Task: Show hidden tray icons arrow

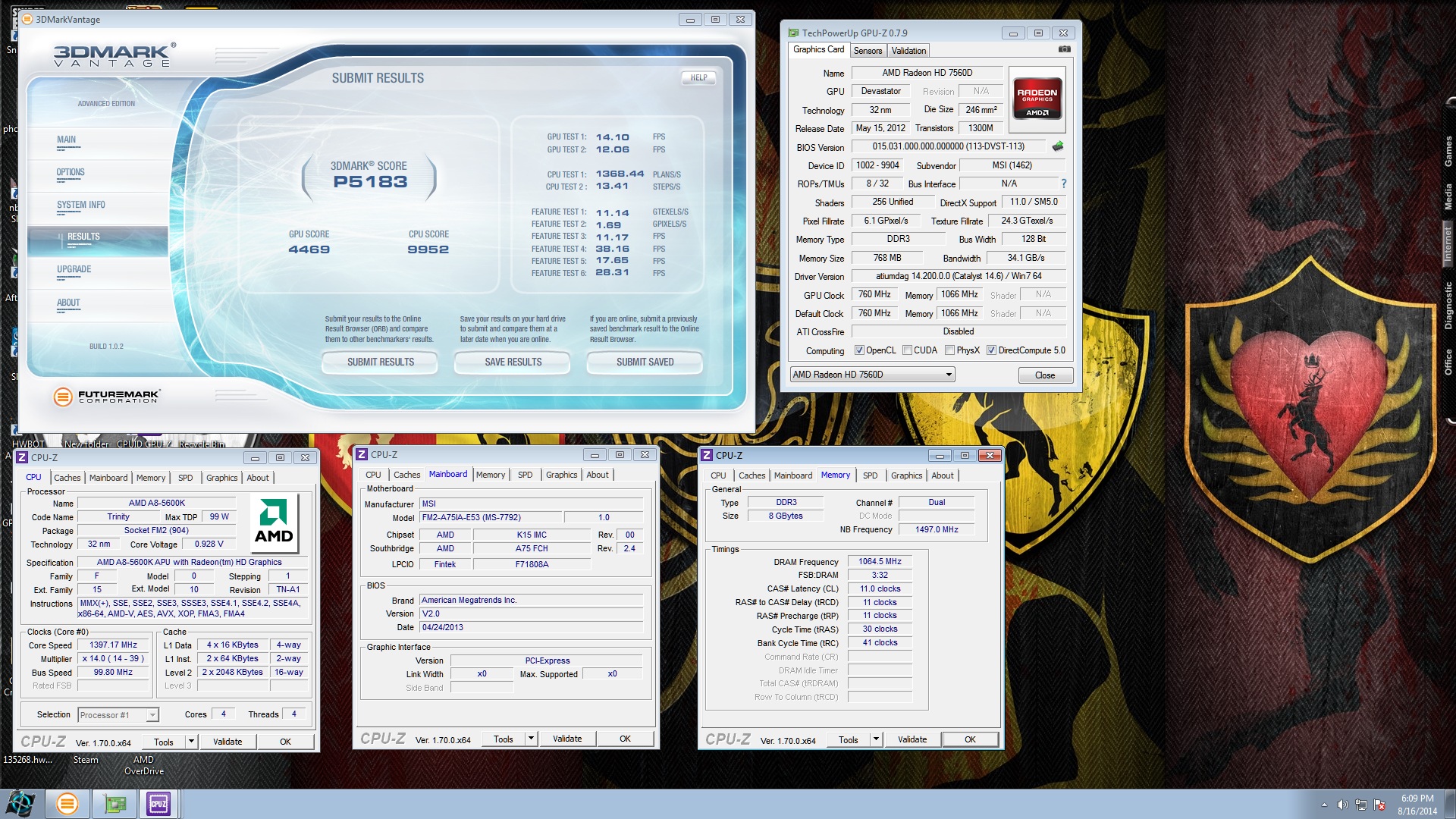Action: click(1324, 805)
